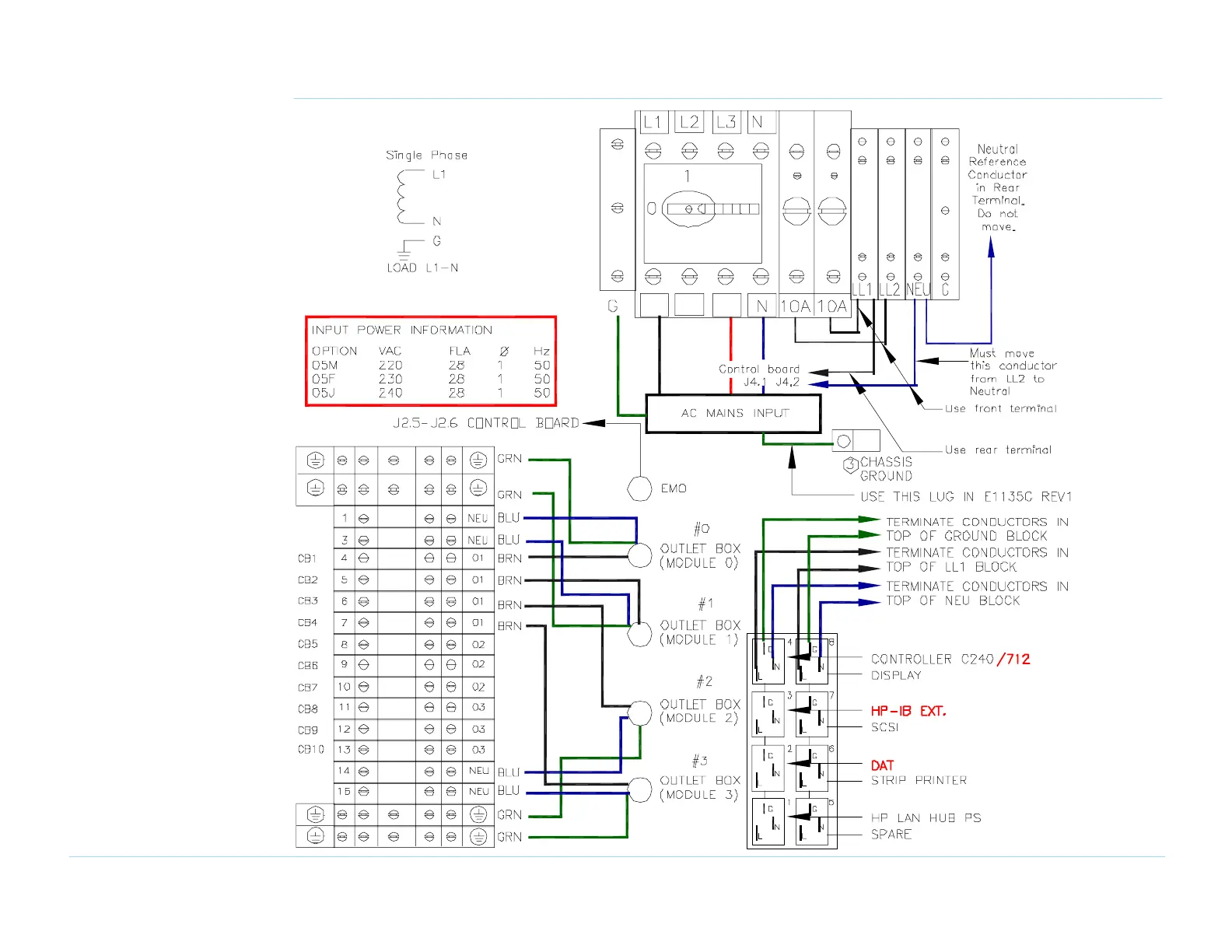Click the LL2 terminal block label
Screen dimensions: 1232x952
point(890,289)
